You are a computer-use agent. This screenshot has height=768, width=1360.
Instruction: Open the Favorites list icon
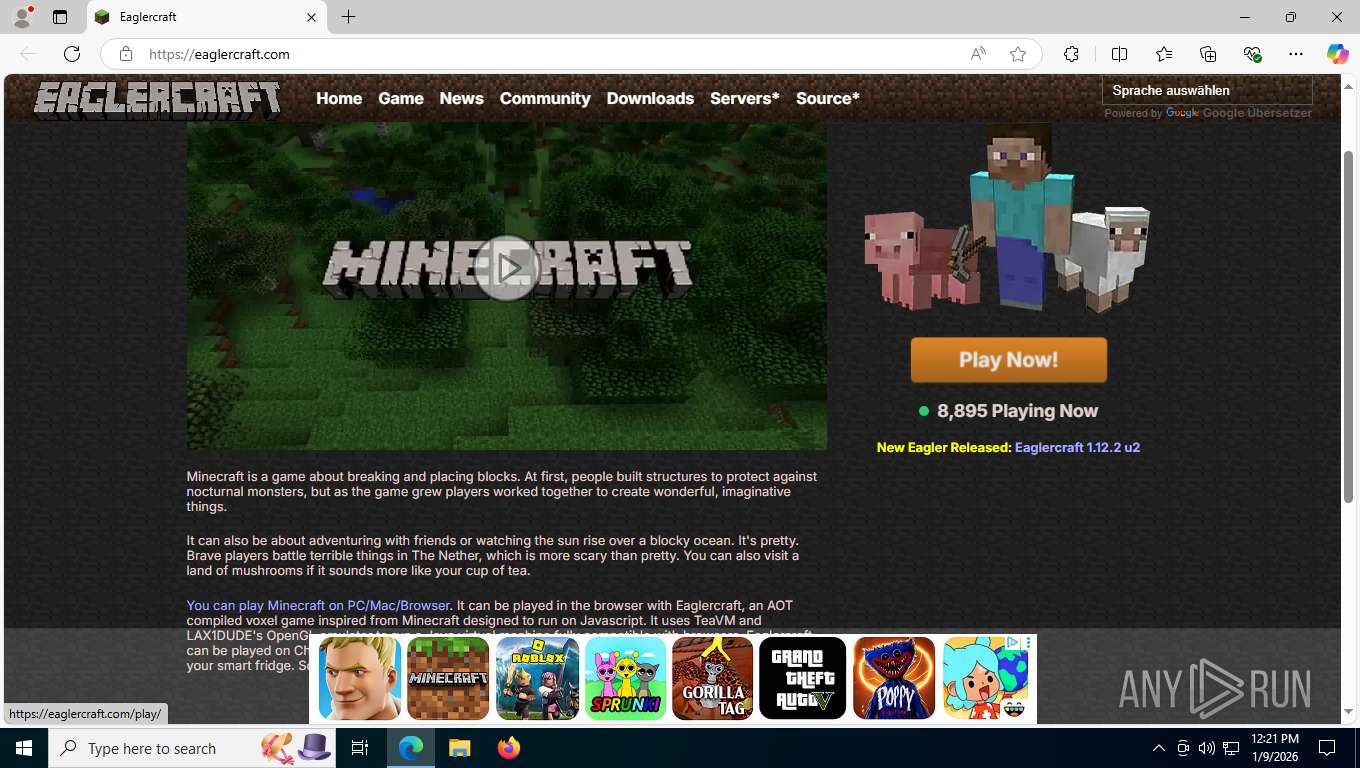(1164, 54)
